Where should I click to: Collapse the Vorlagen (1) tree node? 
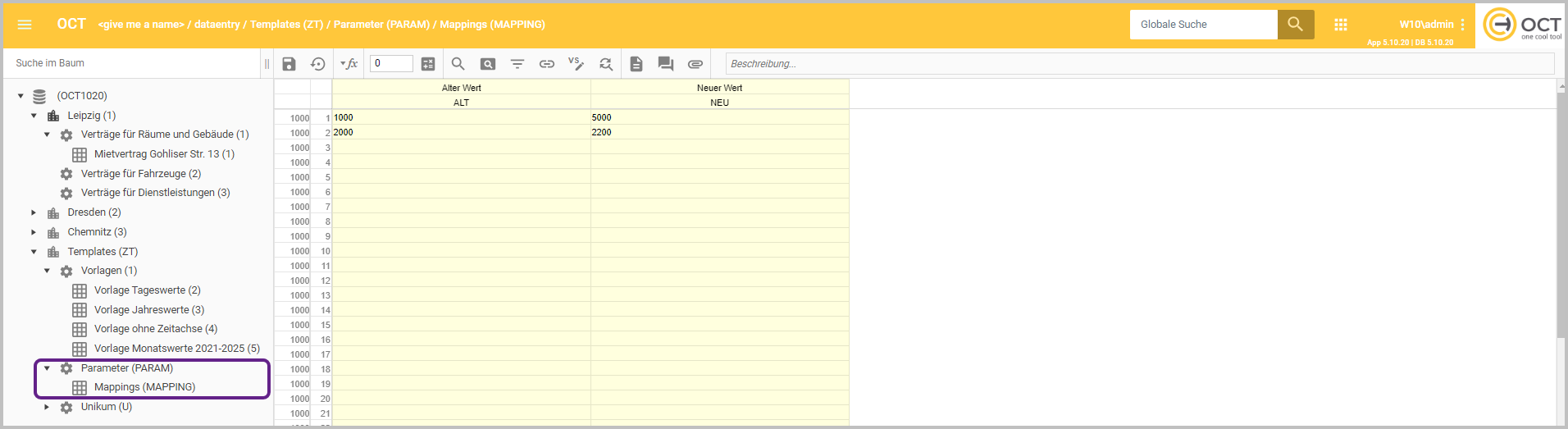(47, 271)
